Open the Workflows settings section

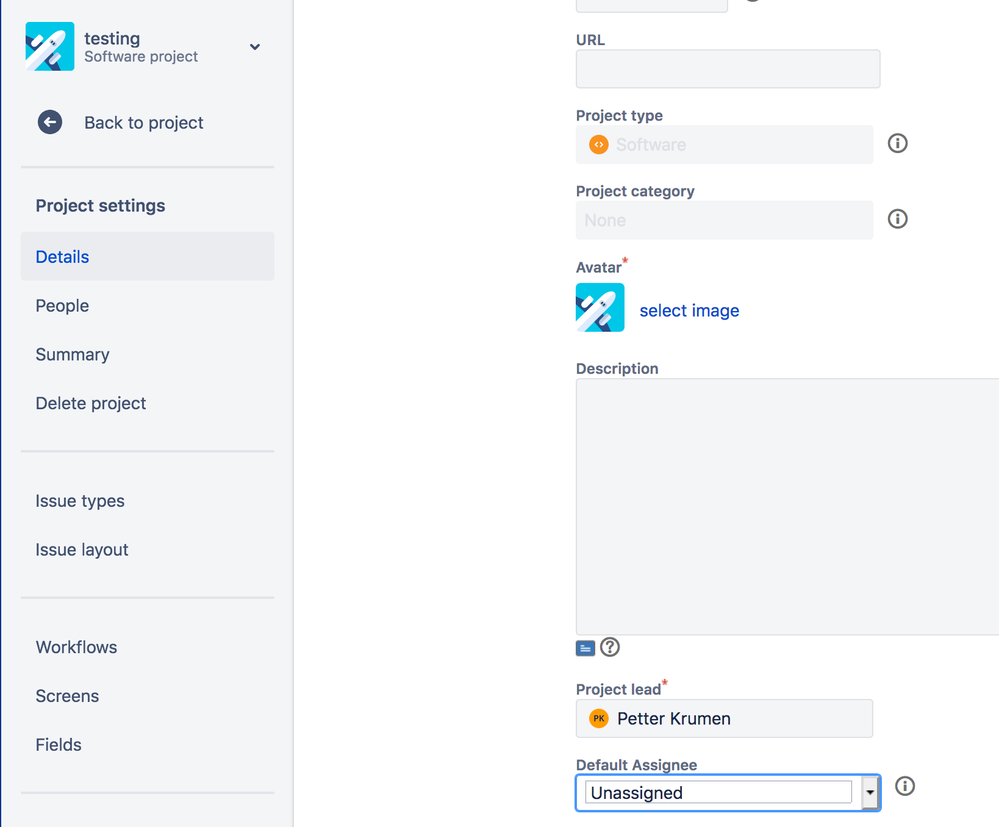[76, 647]
